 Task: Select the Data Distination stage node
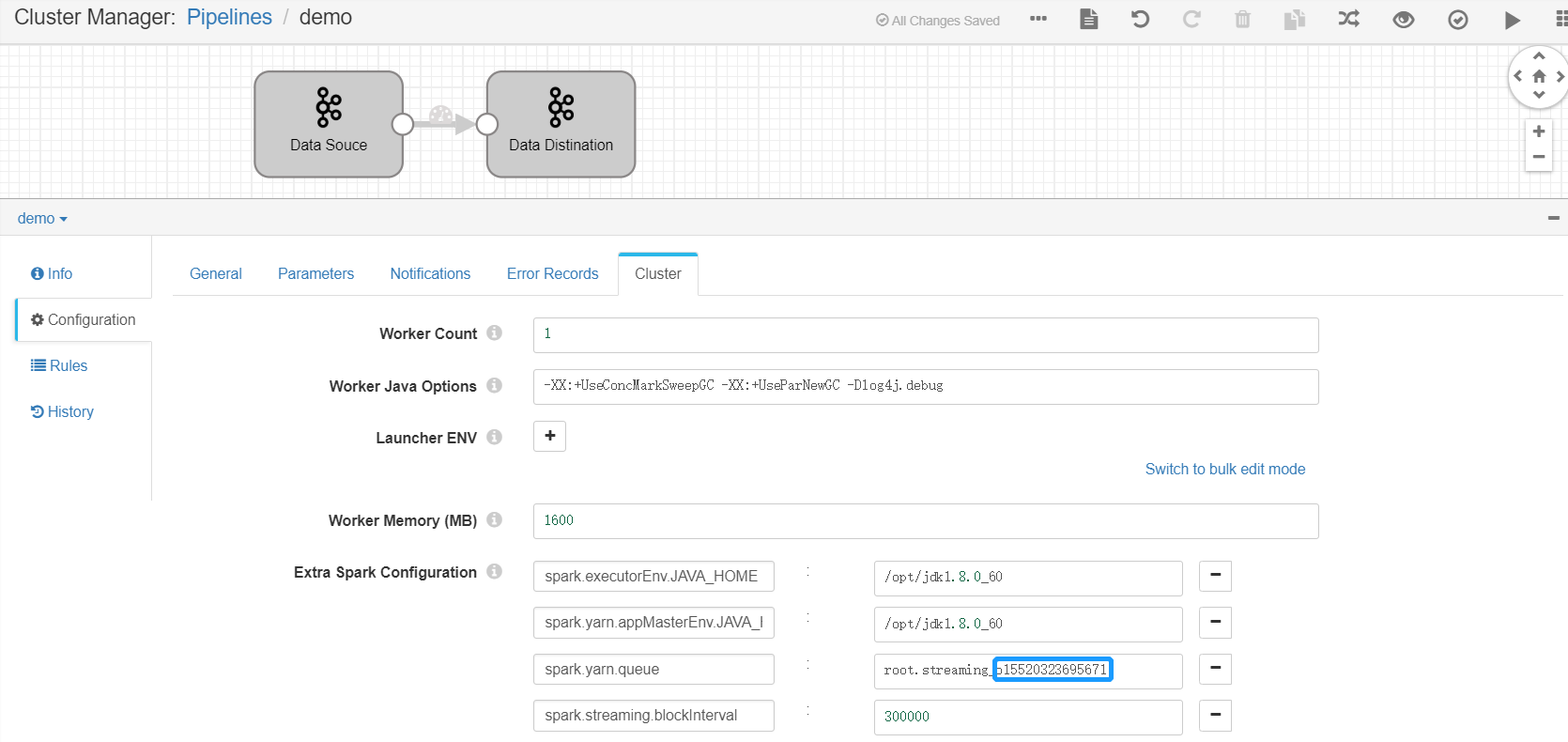click(x=561, y=124)
